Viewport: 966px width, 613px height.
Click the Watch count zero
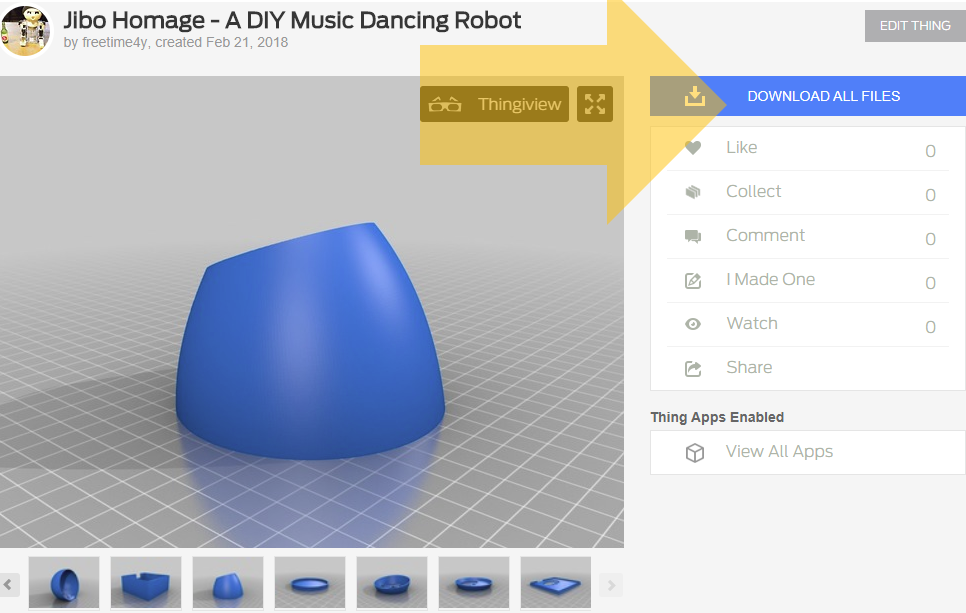pyautogui.click(x=930, y=327)
